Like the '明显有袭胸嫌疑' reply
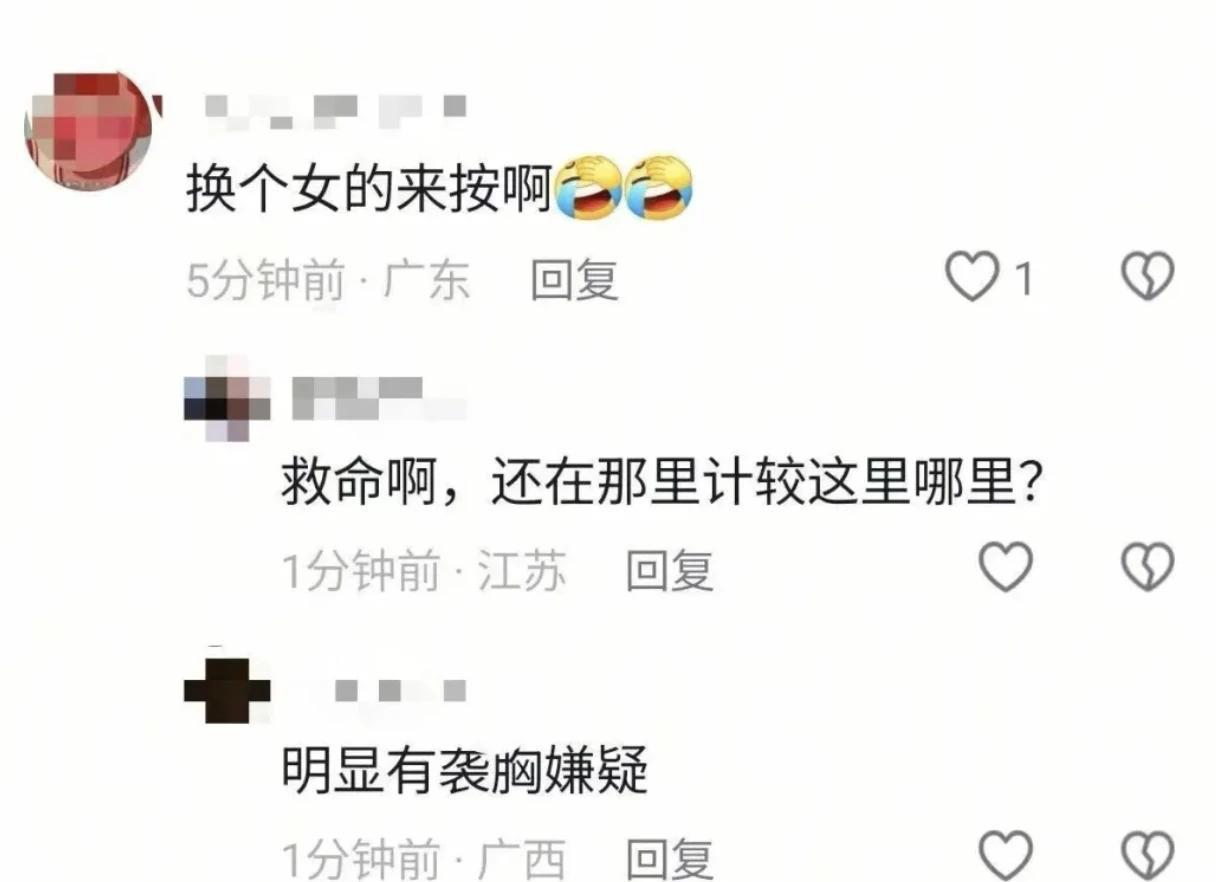1216x882 pixels. (1004, 856)
